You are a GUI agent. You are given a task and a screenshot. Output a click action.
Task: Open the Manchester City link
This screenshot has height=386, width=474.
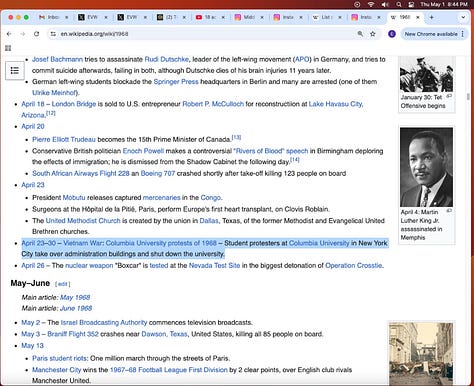pos(56,370)
